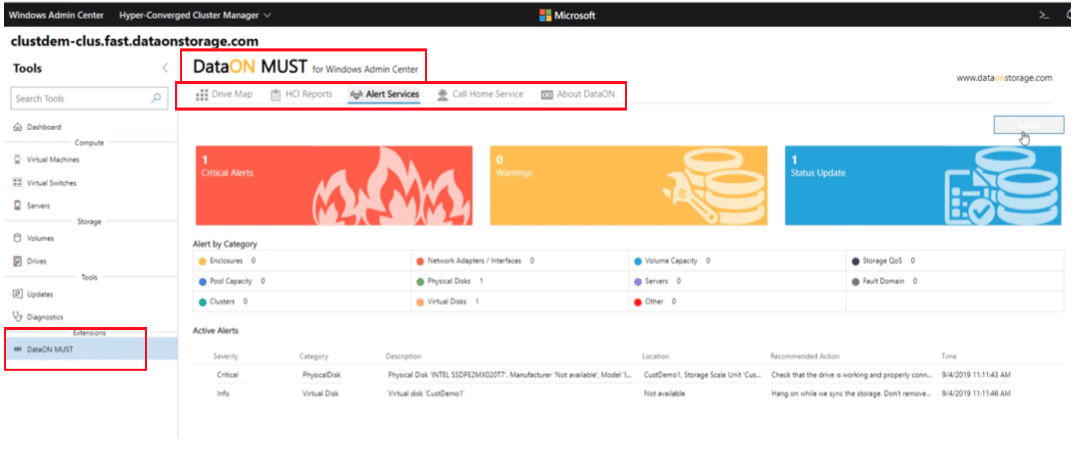1075x462 pixels.
Task: Click the Virtual Switches icon
Action: (x=18, y=183)
